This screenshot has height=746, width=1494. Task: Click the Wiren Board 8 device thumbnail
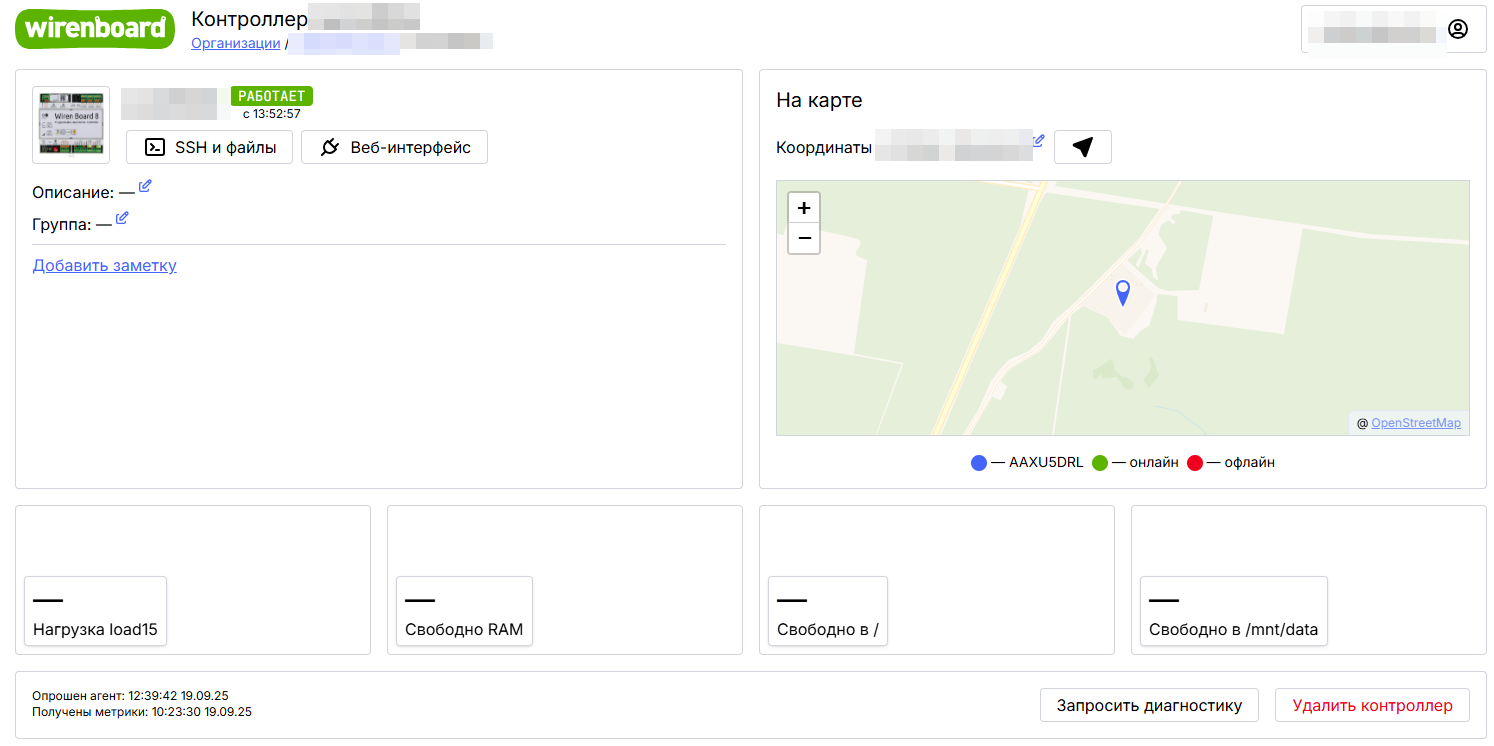click(71, 125)
